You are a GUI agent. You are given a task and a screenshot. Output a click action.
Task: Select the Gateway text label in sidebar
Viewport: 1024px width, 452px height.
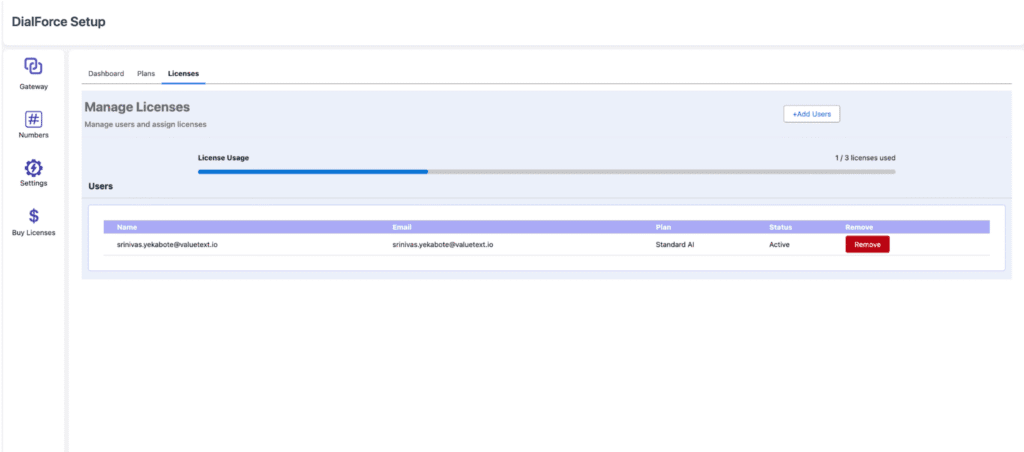point(33,87)
